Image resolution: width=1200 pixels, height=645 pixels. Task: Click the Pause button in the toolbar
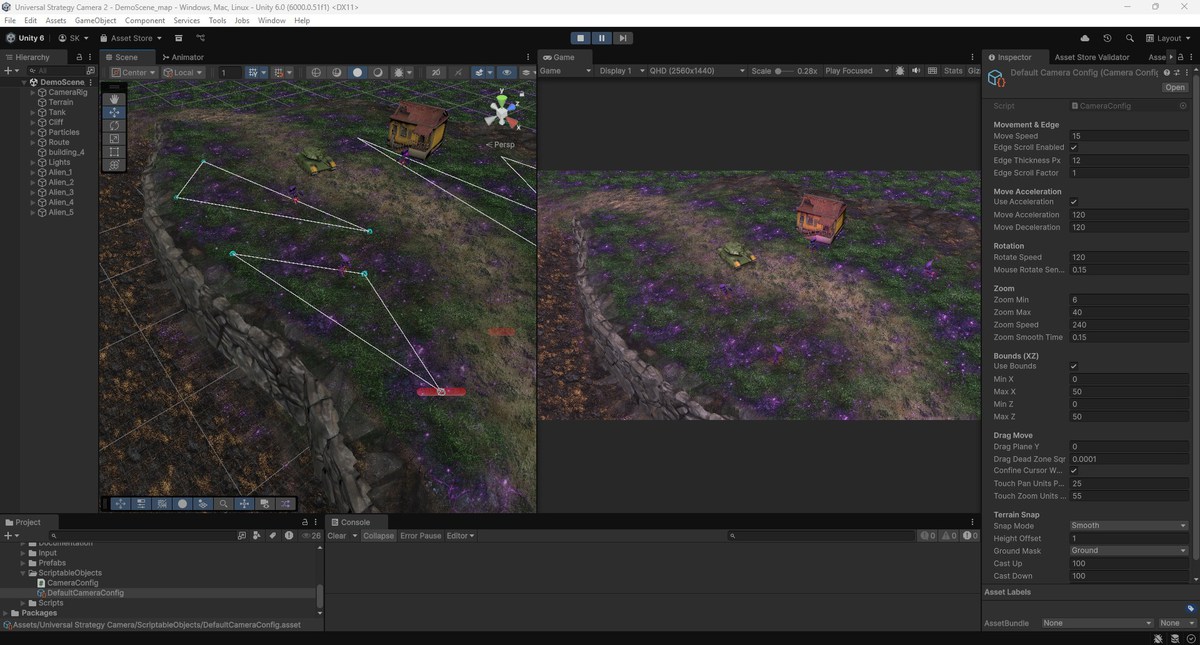(601, 38)
